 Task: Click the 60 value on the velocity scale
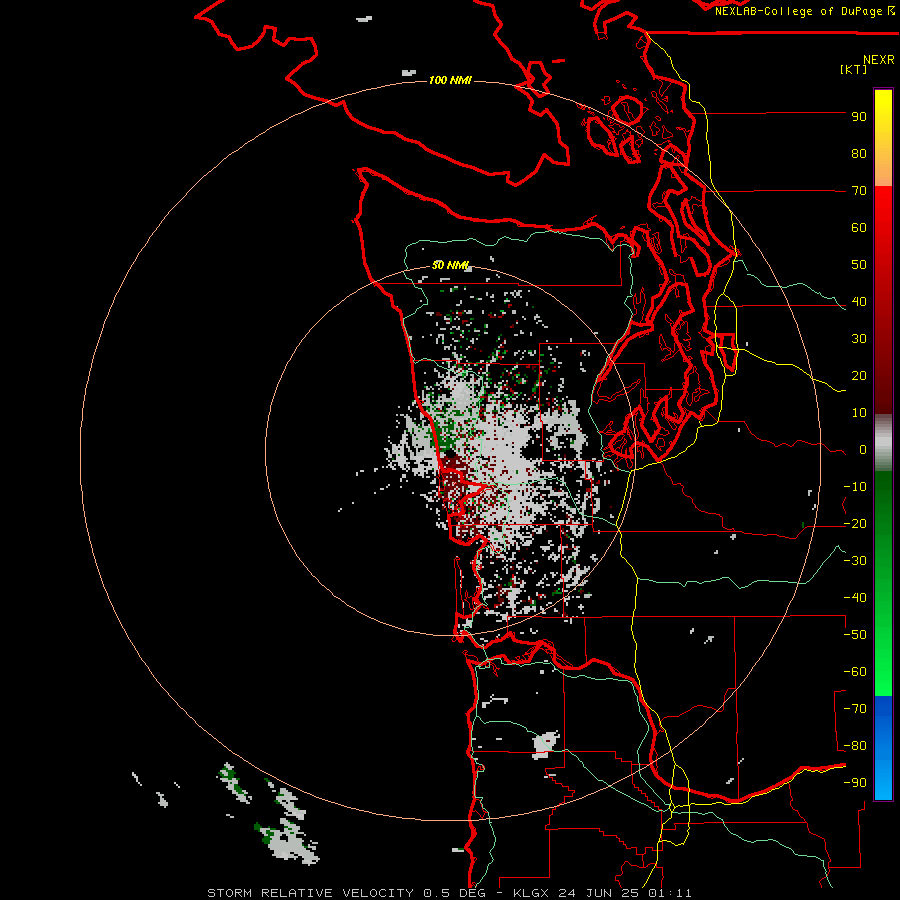pos(859,228)
